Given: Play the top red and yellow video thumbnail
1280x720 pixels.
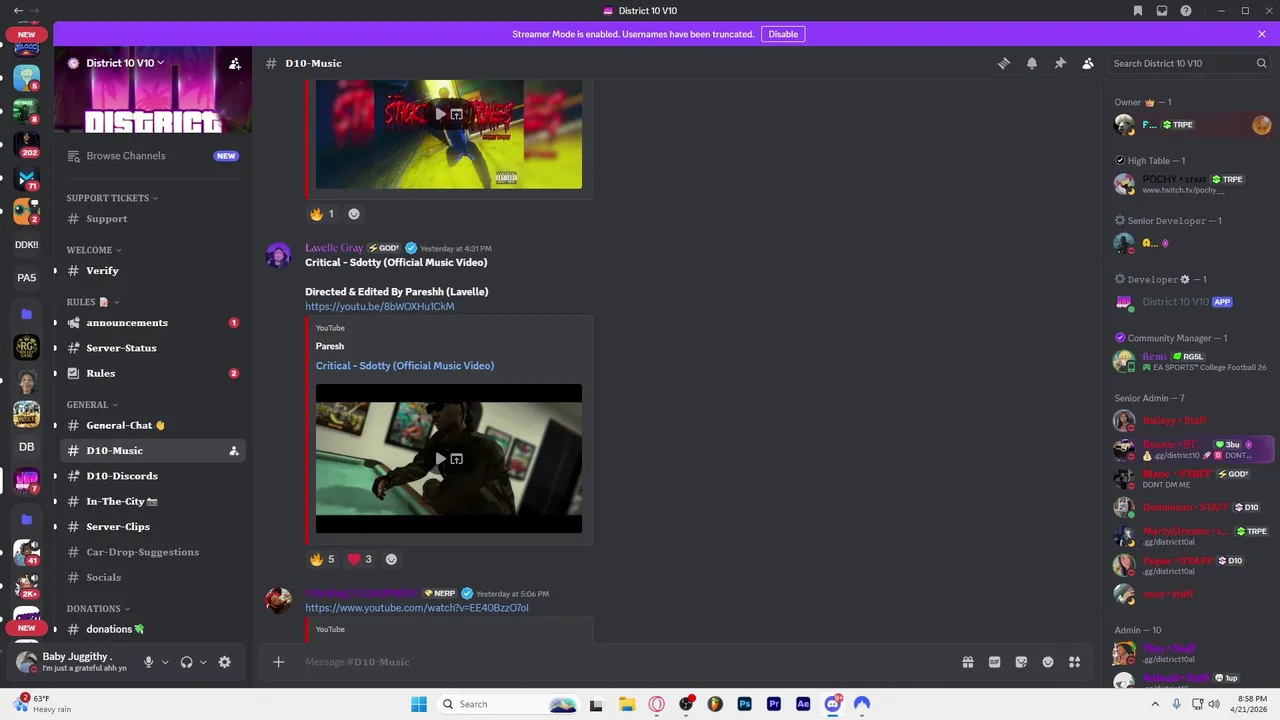Looking at the screenshot, I should click(x=440, y=114).
